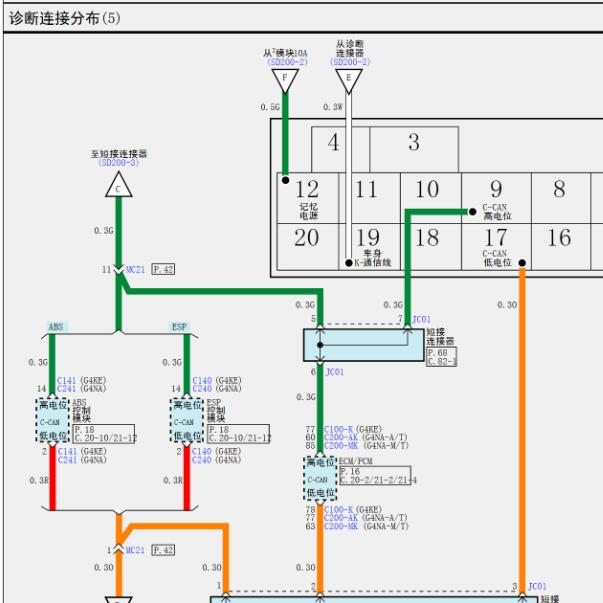Select the blue 短接连接器 box with pins 5–7
This screenshot has width=603, height=603.
[x=364, y=345]
